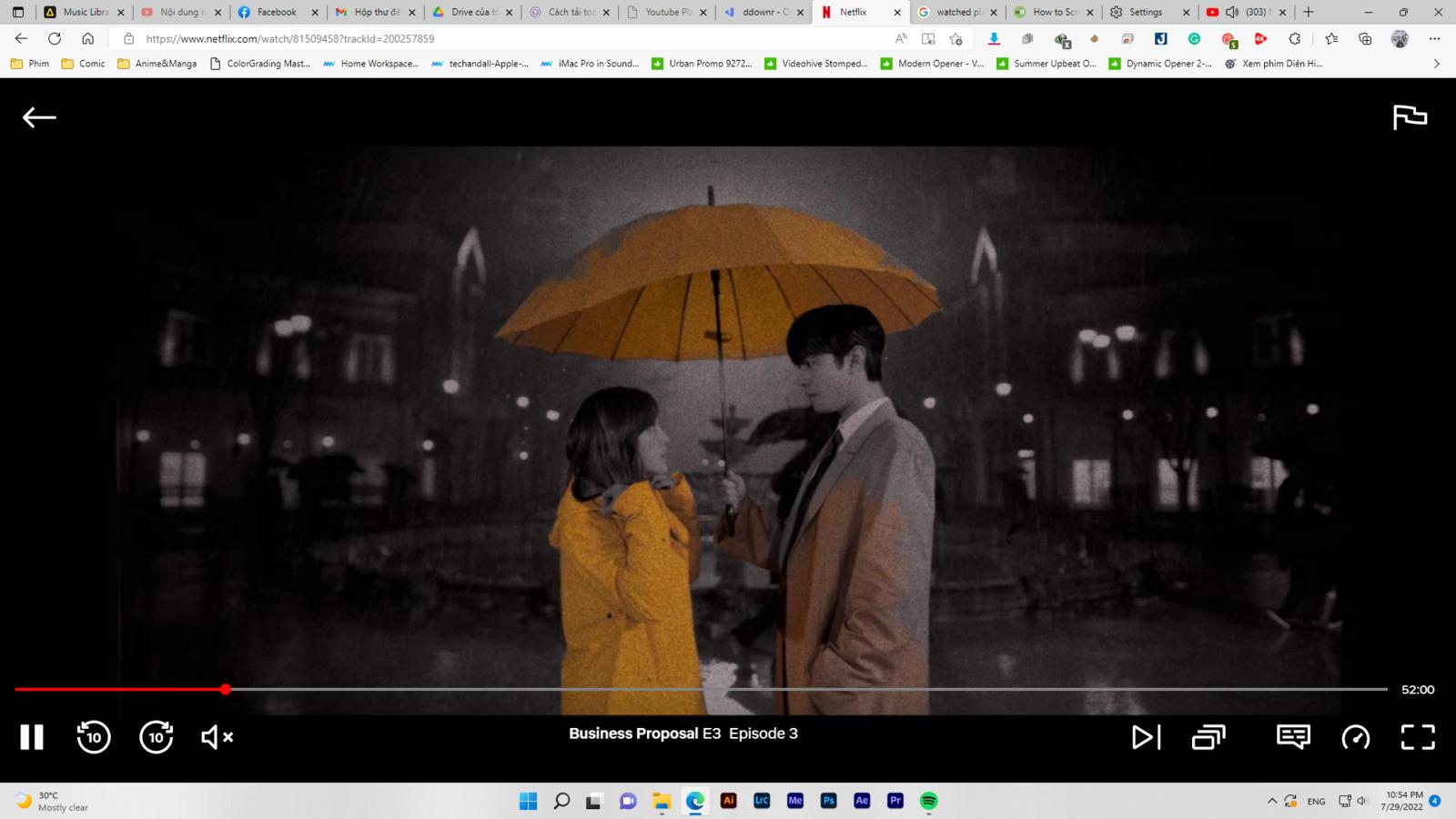Switch to the Hộp thư đến Gmail tab
The image size is (1456, 819).
375,12
